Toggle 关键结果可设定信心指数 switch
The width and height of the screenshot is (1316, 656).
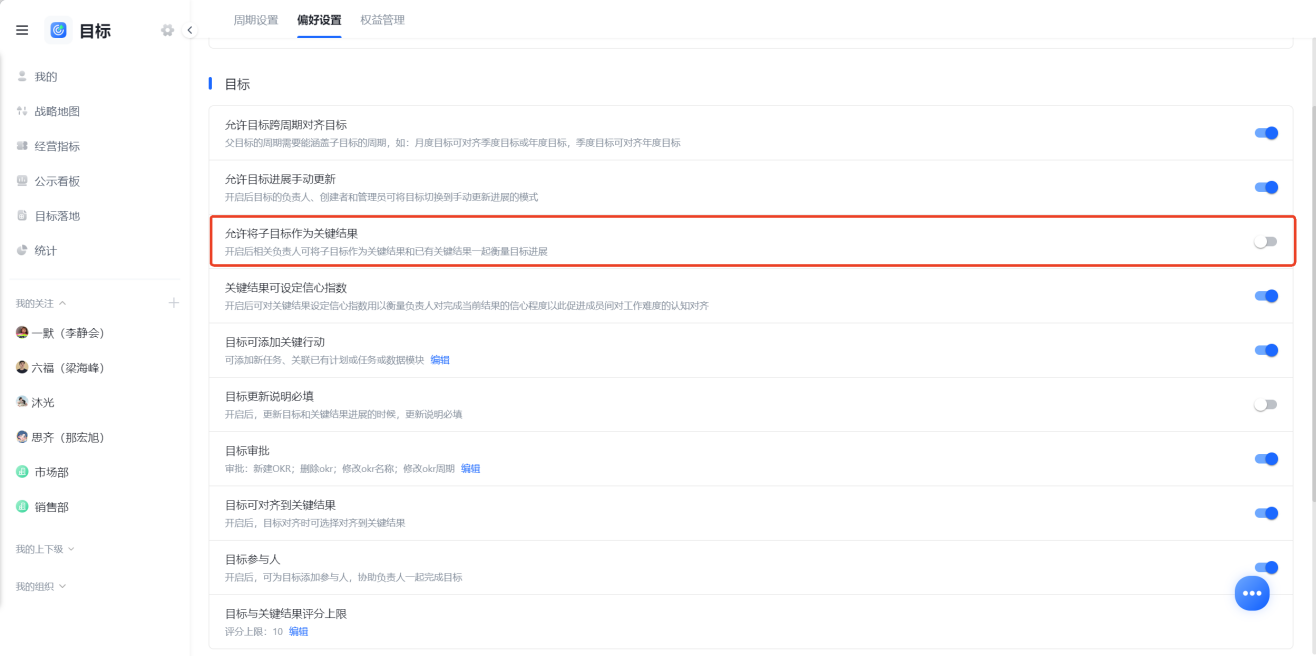(x=1266, y=296)
